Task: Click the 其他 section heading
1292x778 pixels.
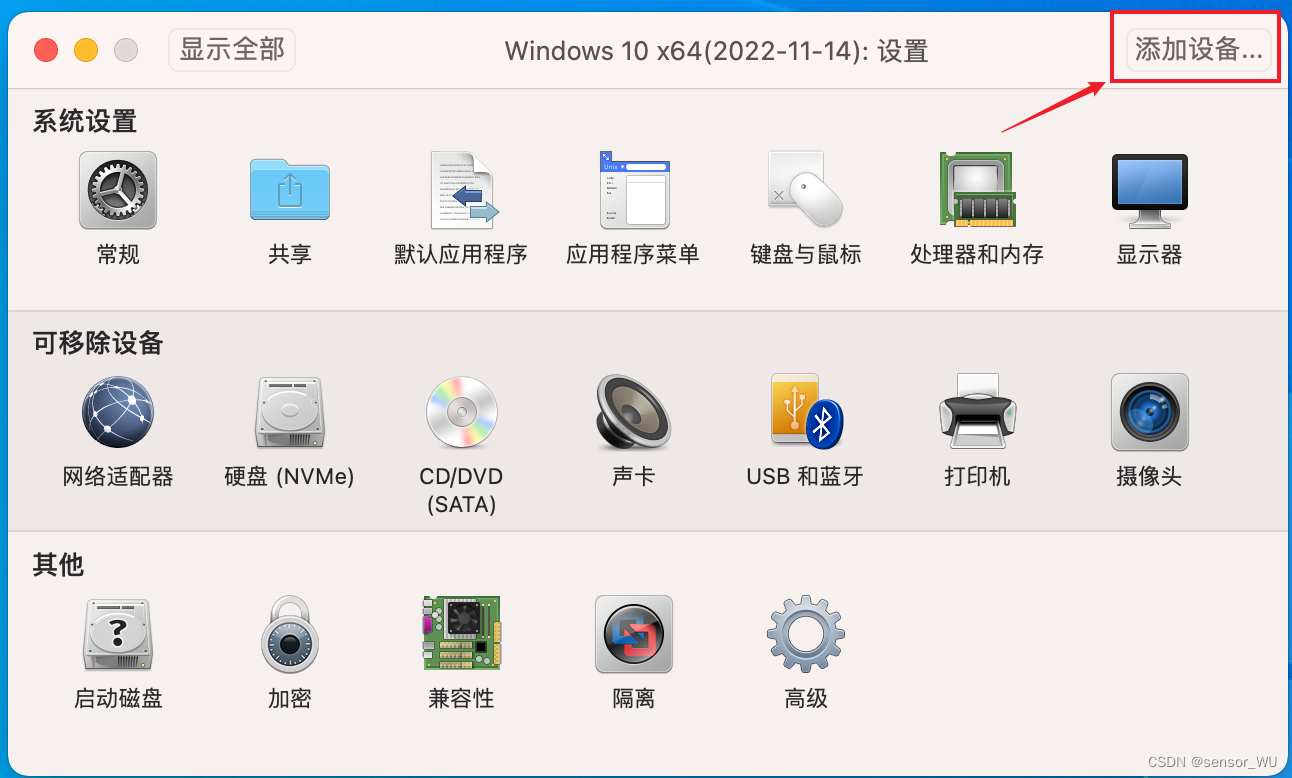Action: click(x=58, y=566)
